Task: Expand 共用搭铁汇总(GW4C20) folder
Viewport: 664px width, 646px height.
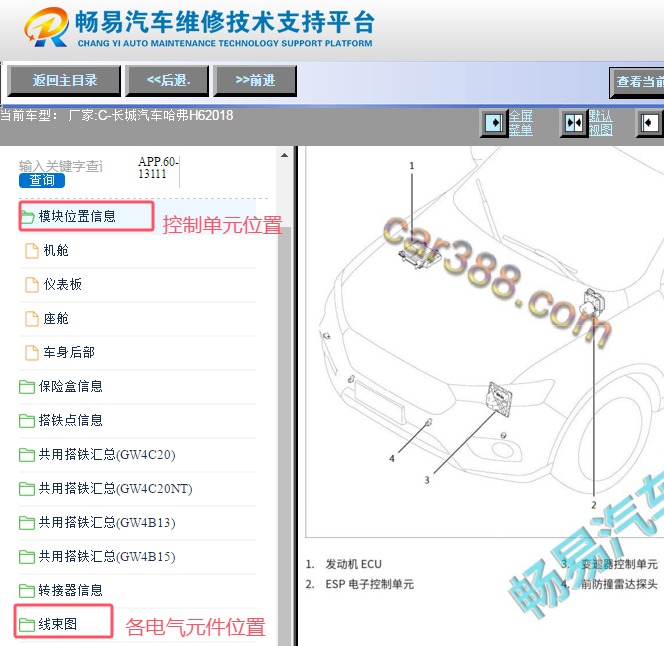Action: pos(107,455)
